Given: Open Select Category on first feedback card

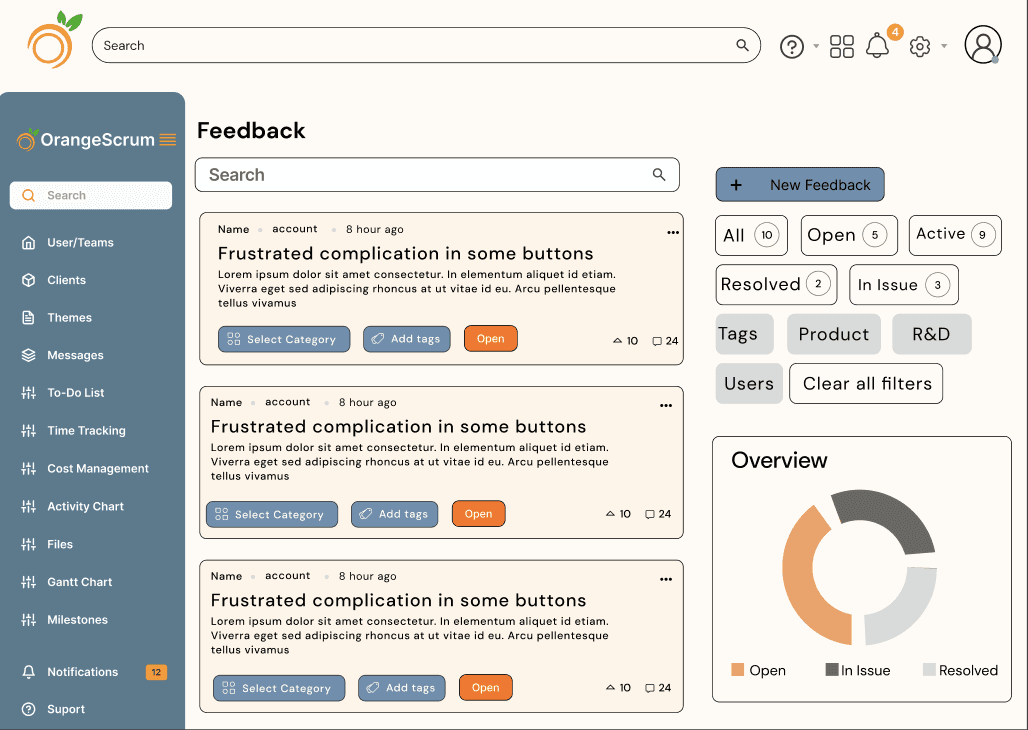Looking at the screenshot, I should (x=284, y=339).
